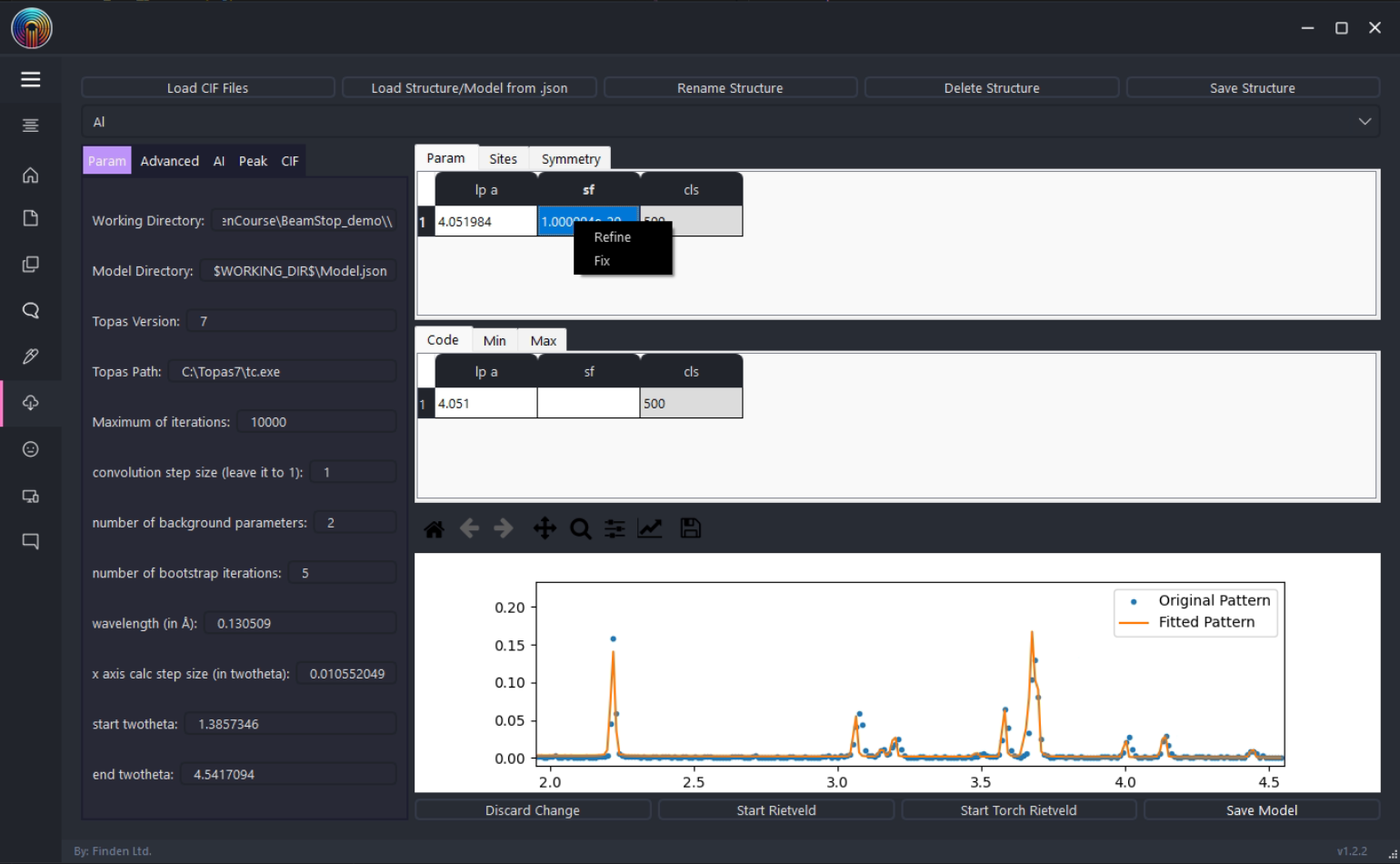Click the cloud upload sidebar icon
The image size is (1400, 864).
(x=30, y=403)
